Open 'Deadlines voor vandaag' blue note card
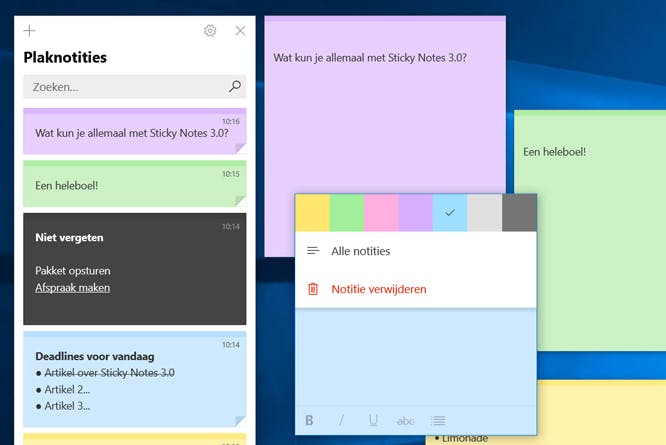 pos(135,379)
